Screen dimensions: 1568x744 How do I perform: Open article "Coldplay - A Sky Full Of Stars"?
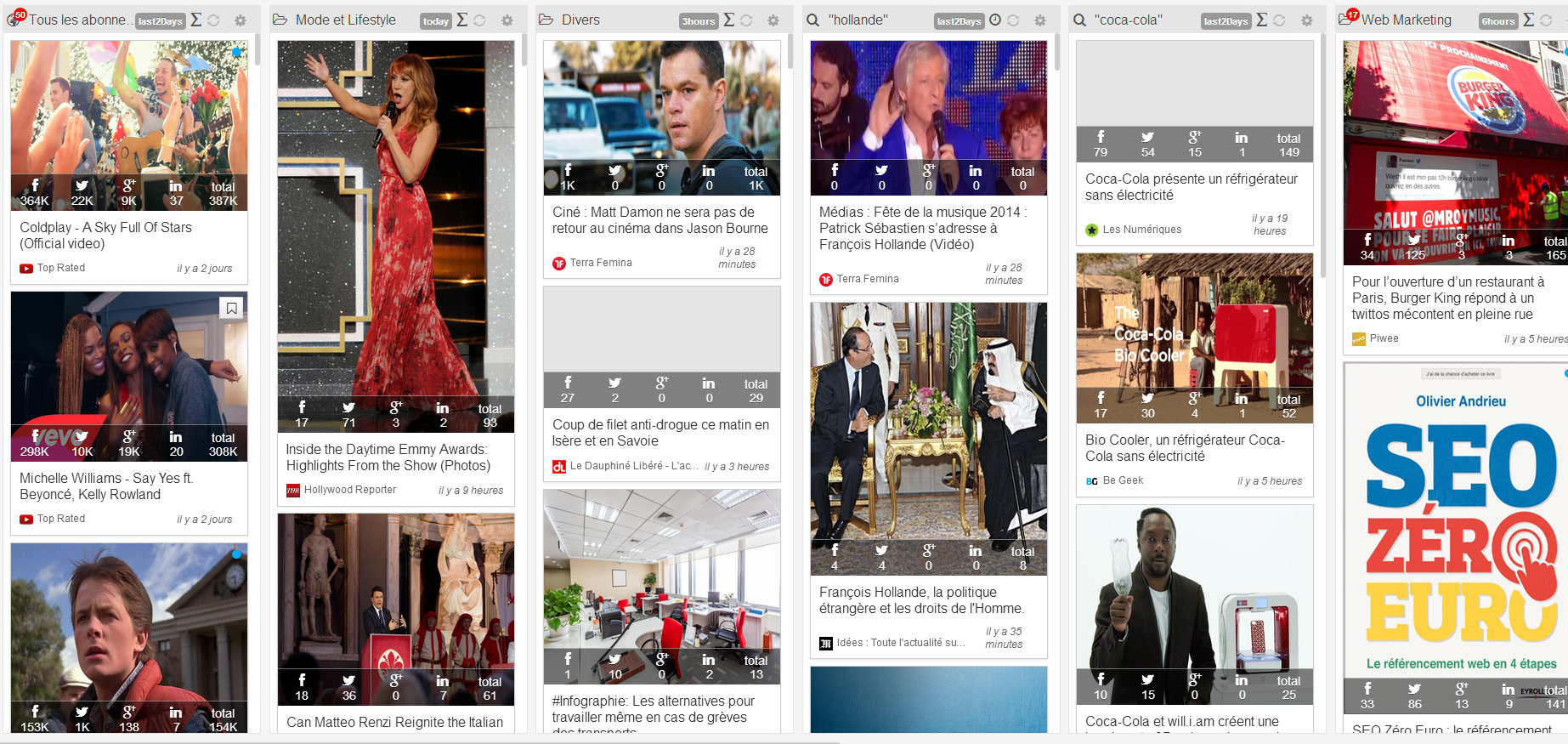point(106,236)
